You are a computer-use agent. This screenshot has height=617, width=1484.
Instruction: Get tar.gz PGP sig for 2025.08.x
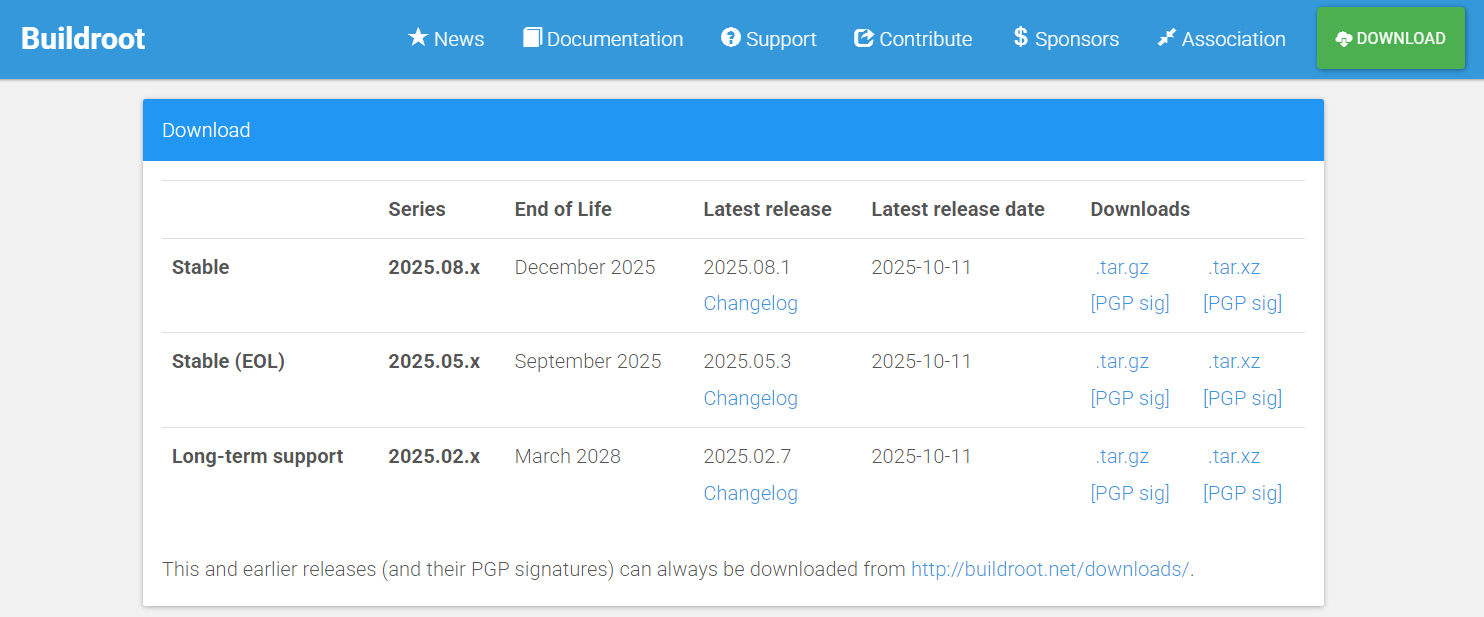1130,303
